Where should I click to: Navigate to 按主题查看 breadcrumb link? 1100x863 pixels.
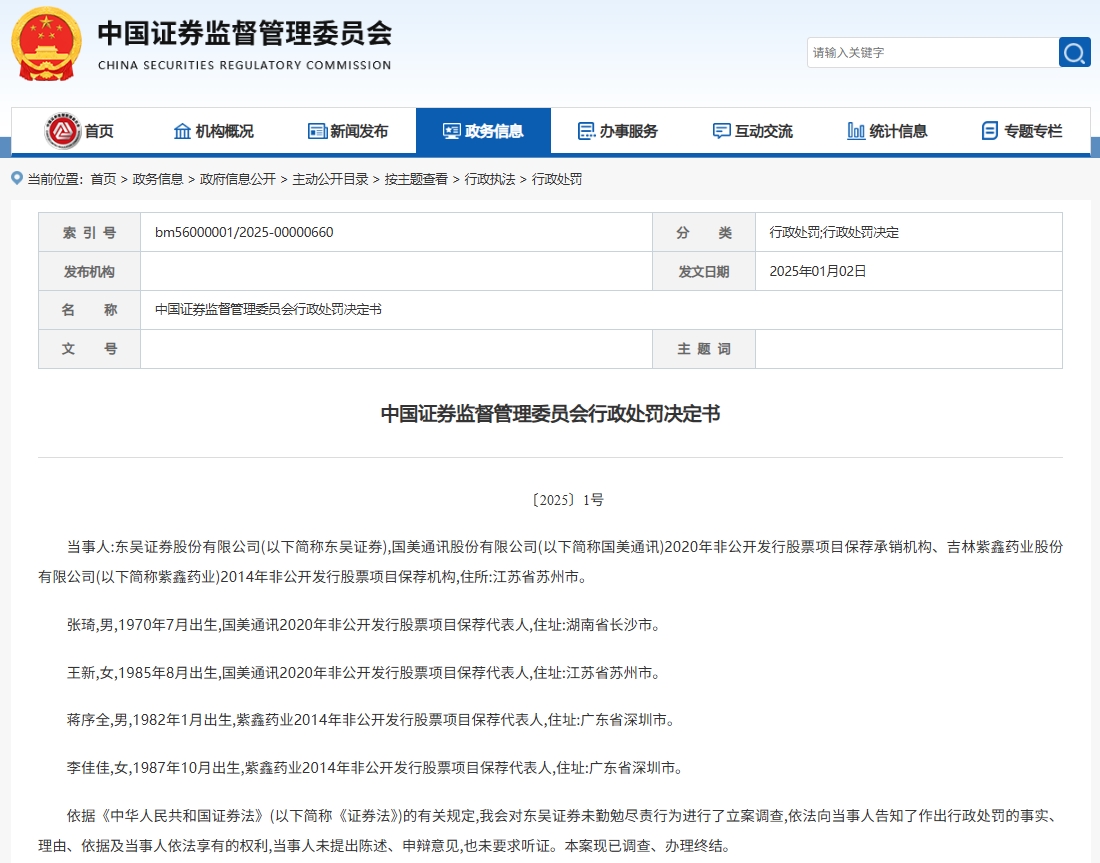[416, 180]
